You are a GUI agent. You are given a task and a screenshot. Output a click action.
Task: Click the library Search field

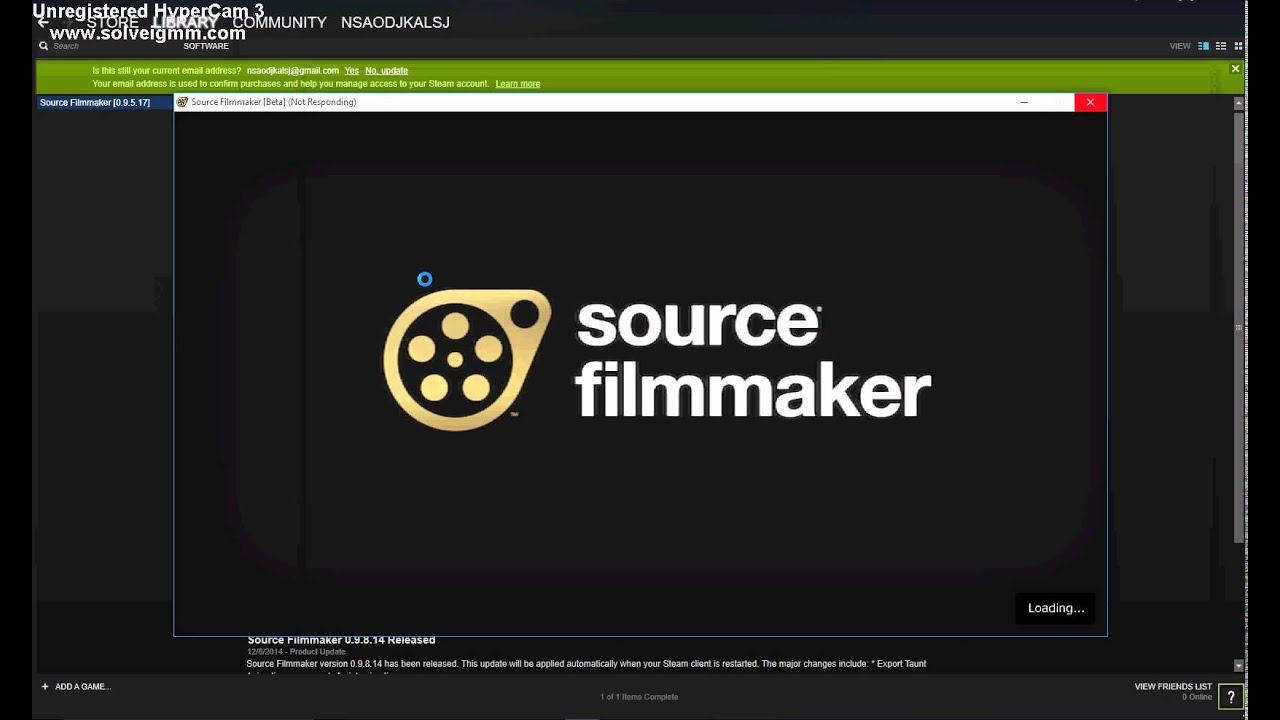pos(100,46)
